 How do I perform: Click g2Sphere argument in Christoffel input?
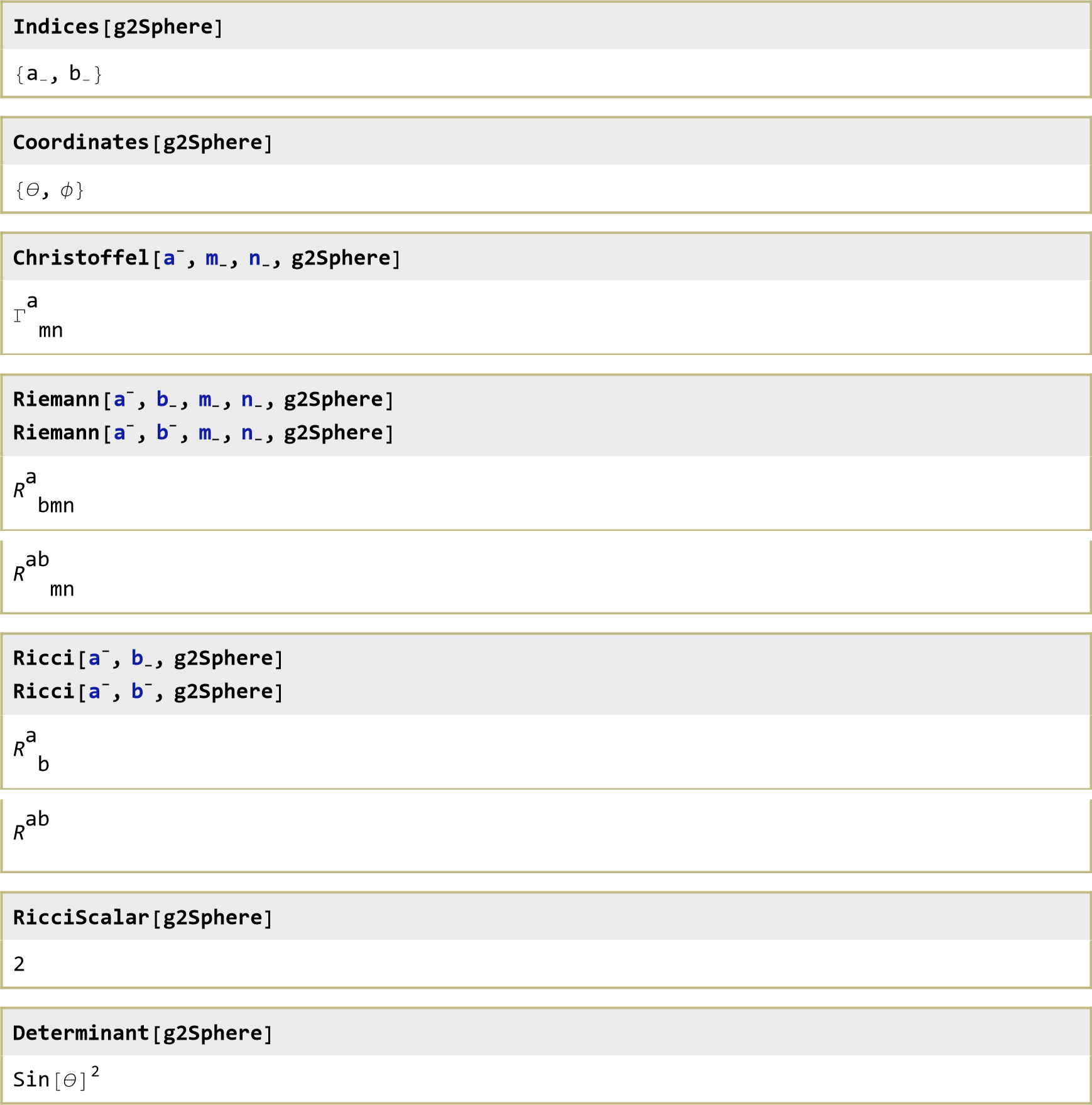click(341, 258)
